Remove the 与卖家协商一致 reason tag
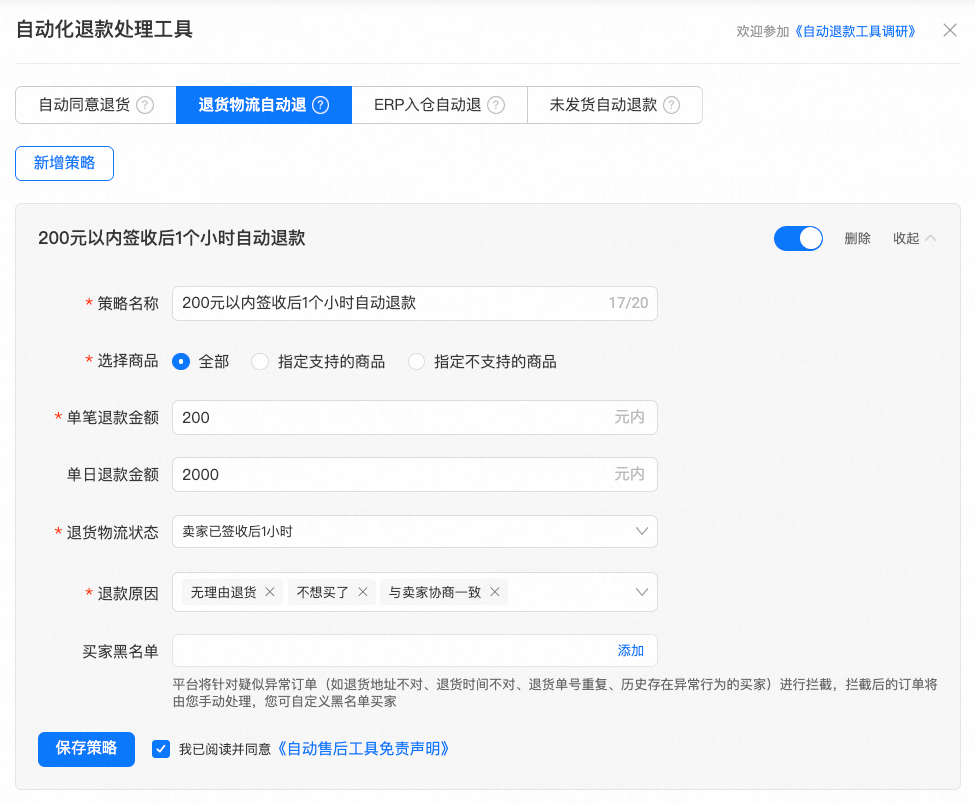Image resolution: width=975 pixels, height=804 pixels. 495,592
